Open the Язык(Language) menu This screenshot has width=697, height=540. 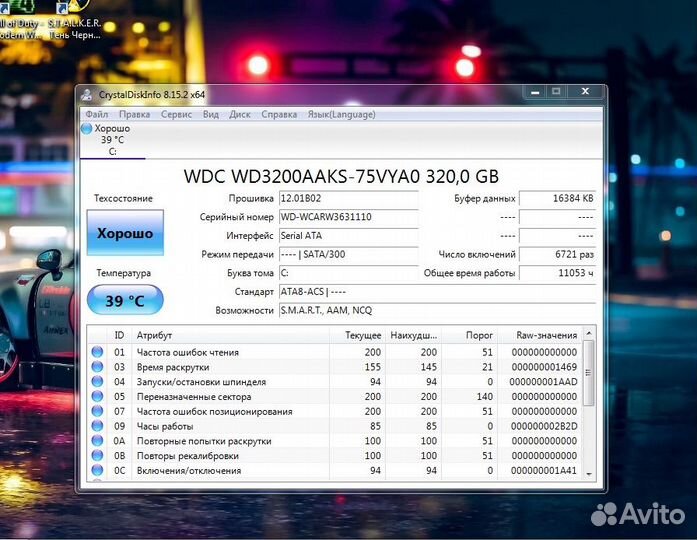tap(341, 115)
